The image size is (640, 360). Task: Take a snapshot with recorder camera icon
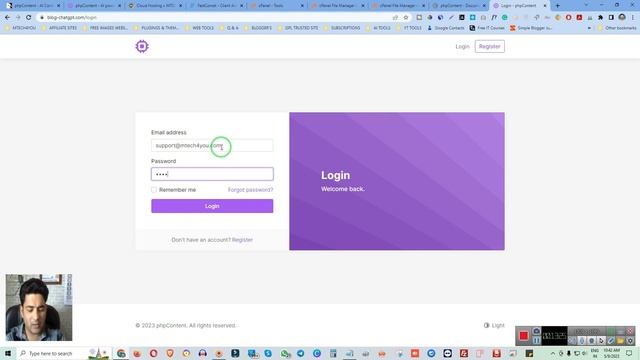coord(536,331)
